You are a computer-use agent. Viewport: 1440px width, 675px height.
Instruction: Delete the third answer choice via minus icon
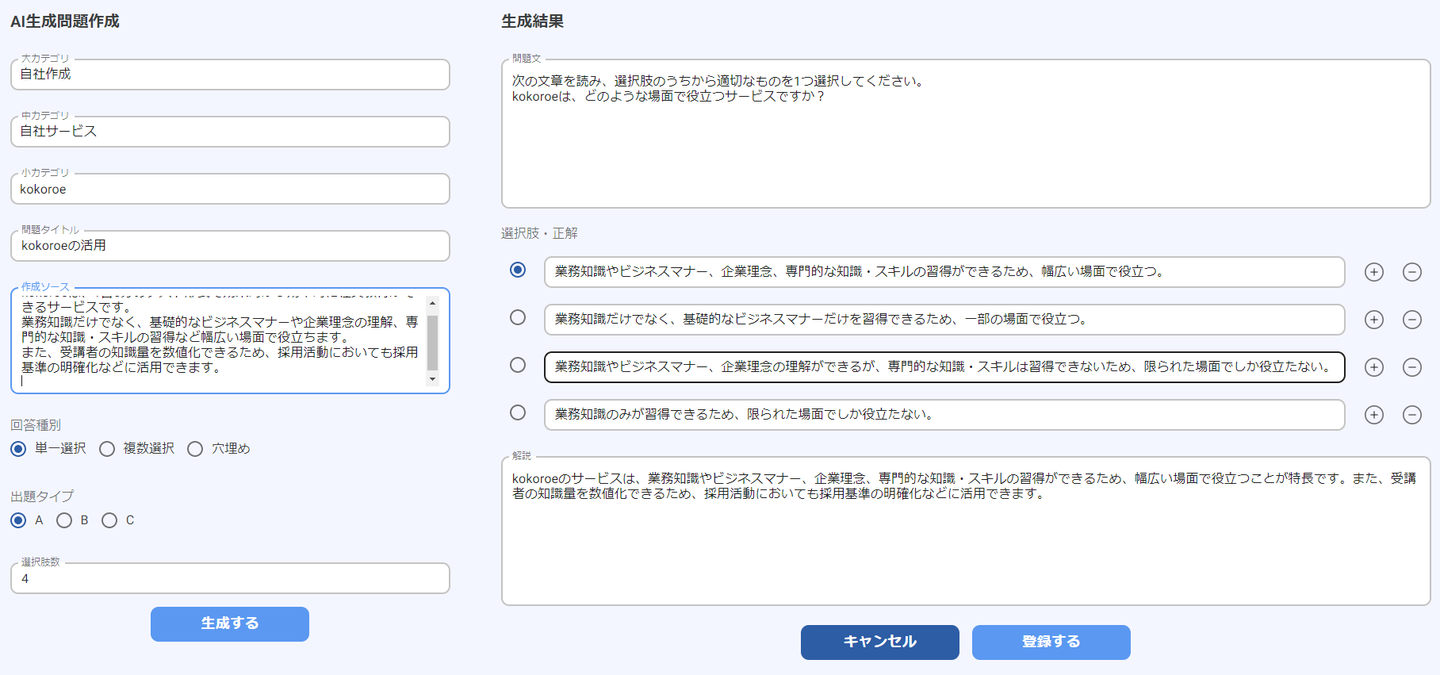[1412, 367]
